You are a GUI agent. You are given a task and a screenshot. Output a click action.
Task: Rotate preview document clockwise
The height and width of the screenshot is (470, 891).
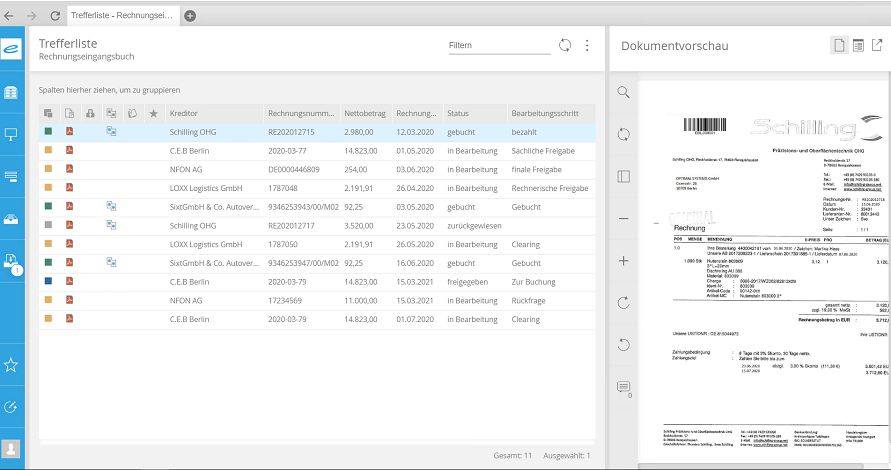click(x=623, y=302)
